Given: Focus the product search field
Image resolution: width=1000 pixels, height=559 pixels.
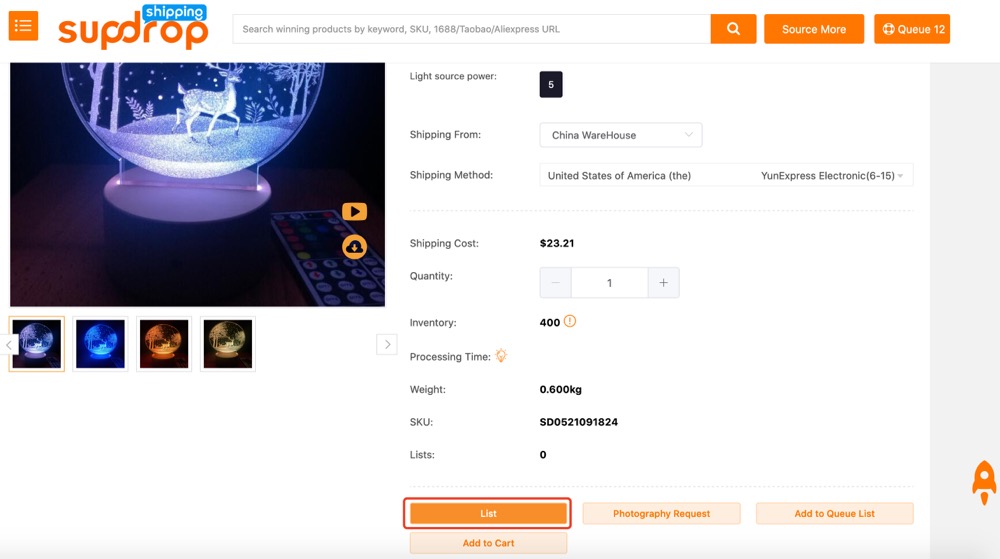Looking at the screenshot, I should tap(472, 29).
